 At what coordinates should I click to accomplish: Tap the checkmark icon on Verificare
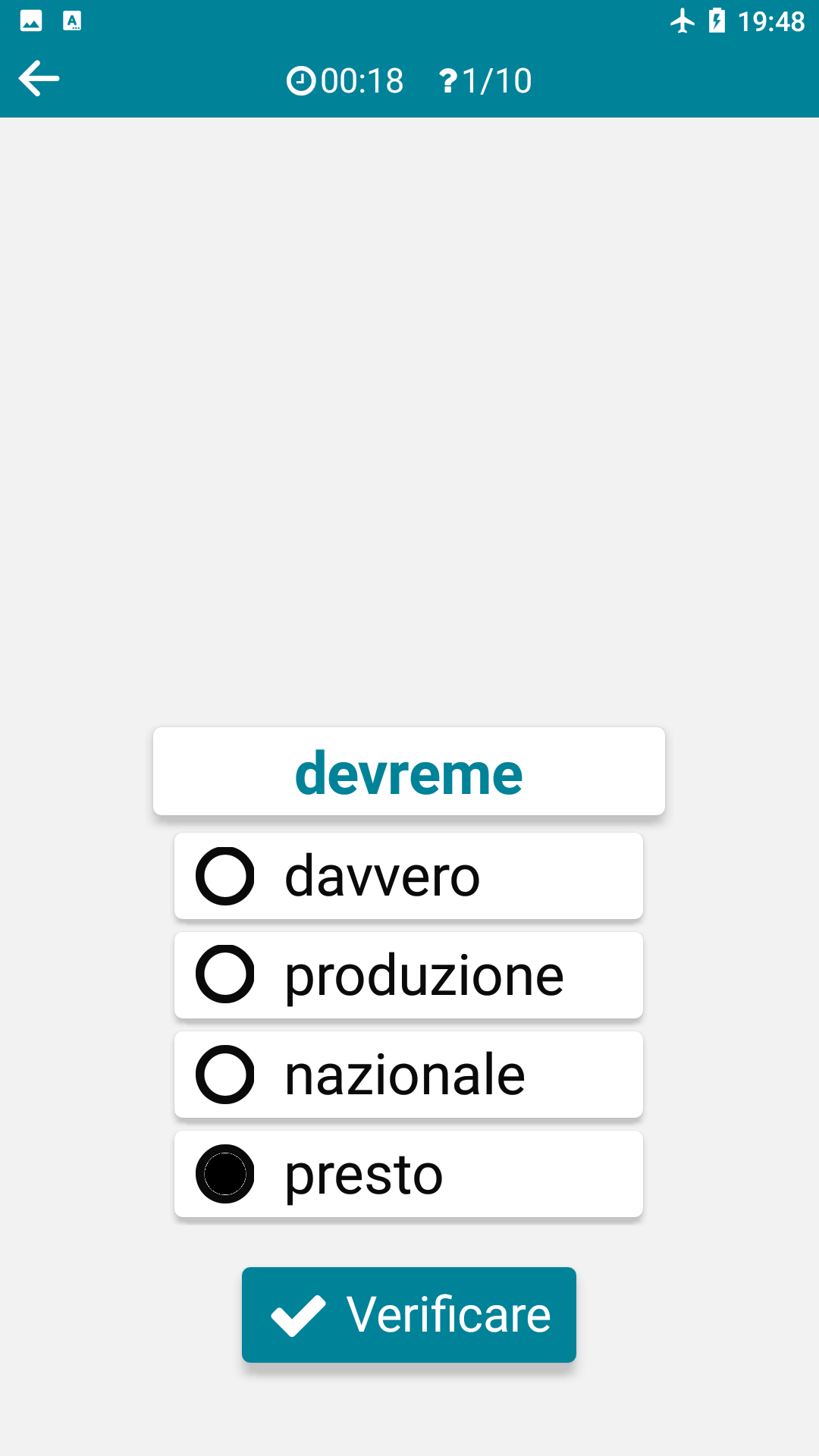(298, 1315)
